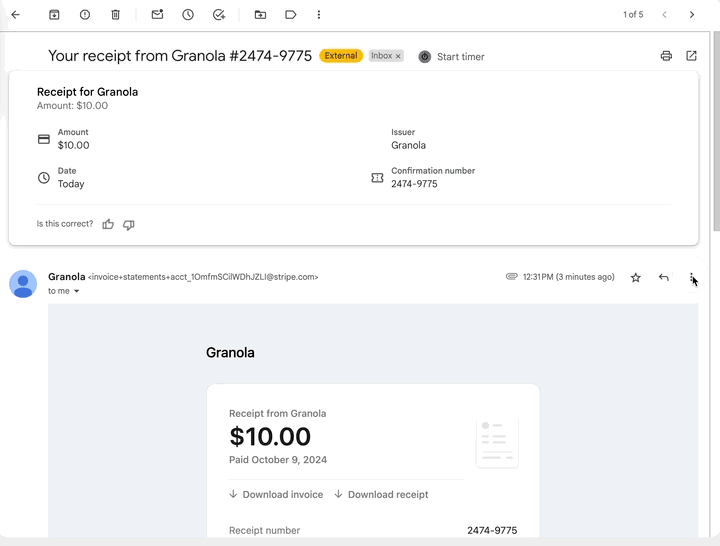720x546 pixels.
Task: Click the Issuer value Granola
Action: 408,146
